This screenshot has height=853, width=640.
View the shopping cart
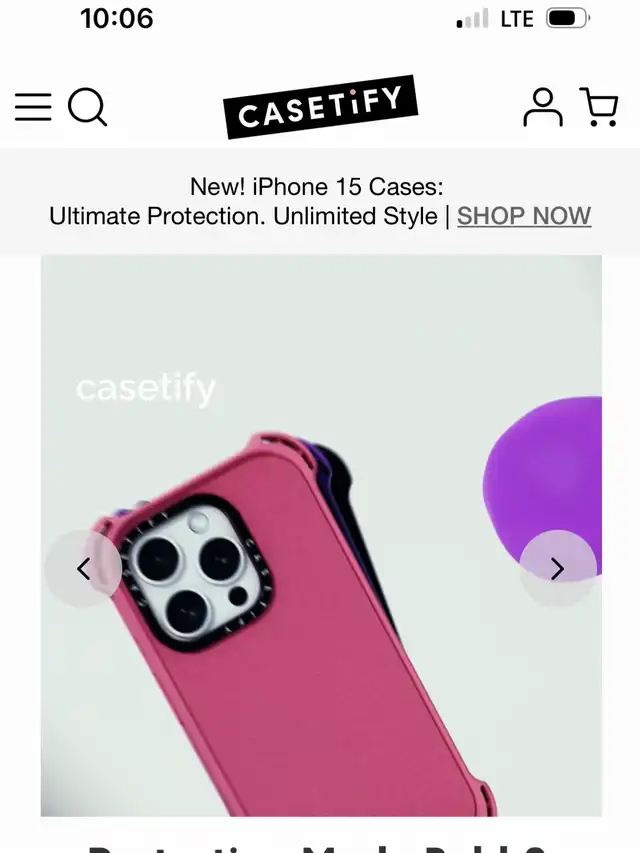599,107
